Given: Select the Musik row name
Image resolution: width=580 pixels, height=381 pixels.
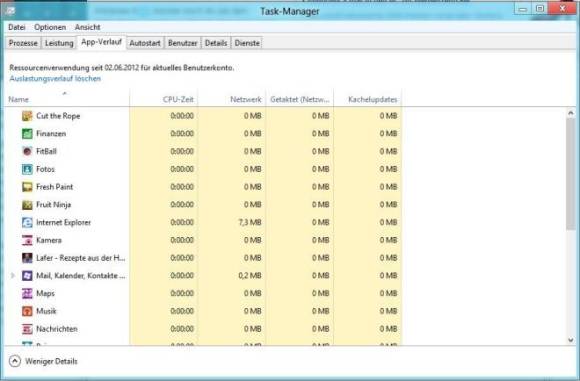Looking at the screenshot, I should click(46, 311).
